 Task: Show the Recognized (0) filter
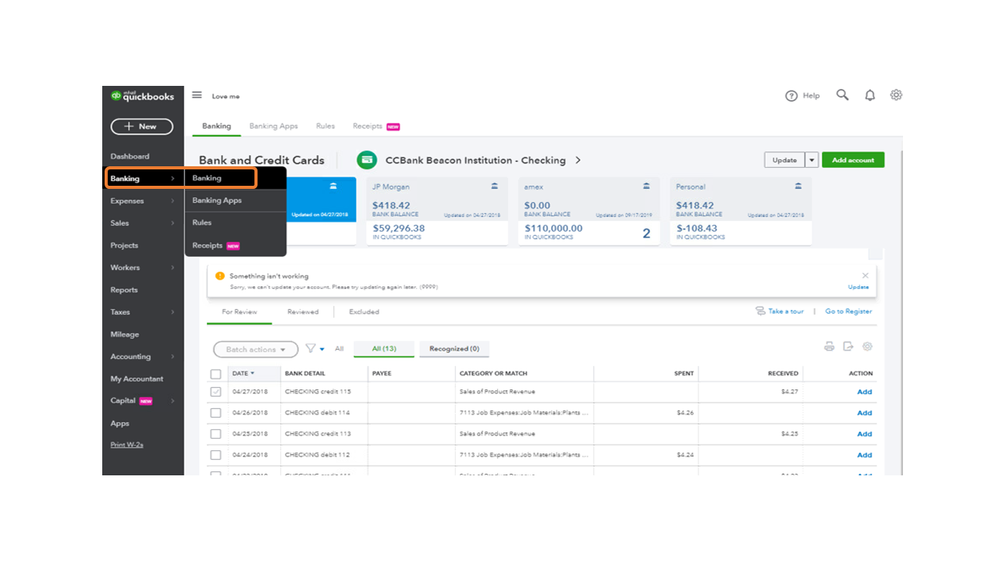454,349
